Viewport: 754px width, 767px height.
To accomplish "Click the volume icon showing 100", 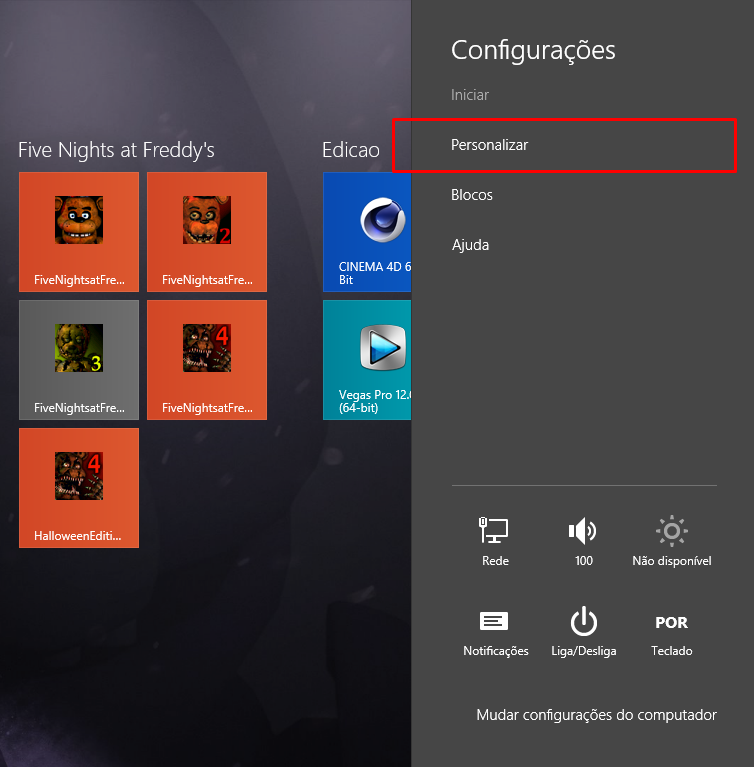I will point(583,541).
